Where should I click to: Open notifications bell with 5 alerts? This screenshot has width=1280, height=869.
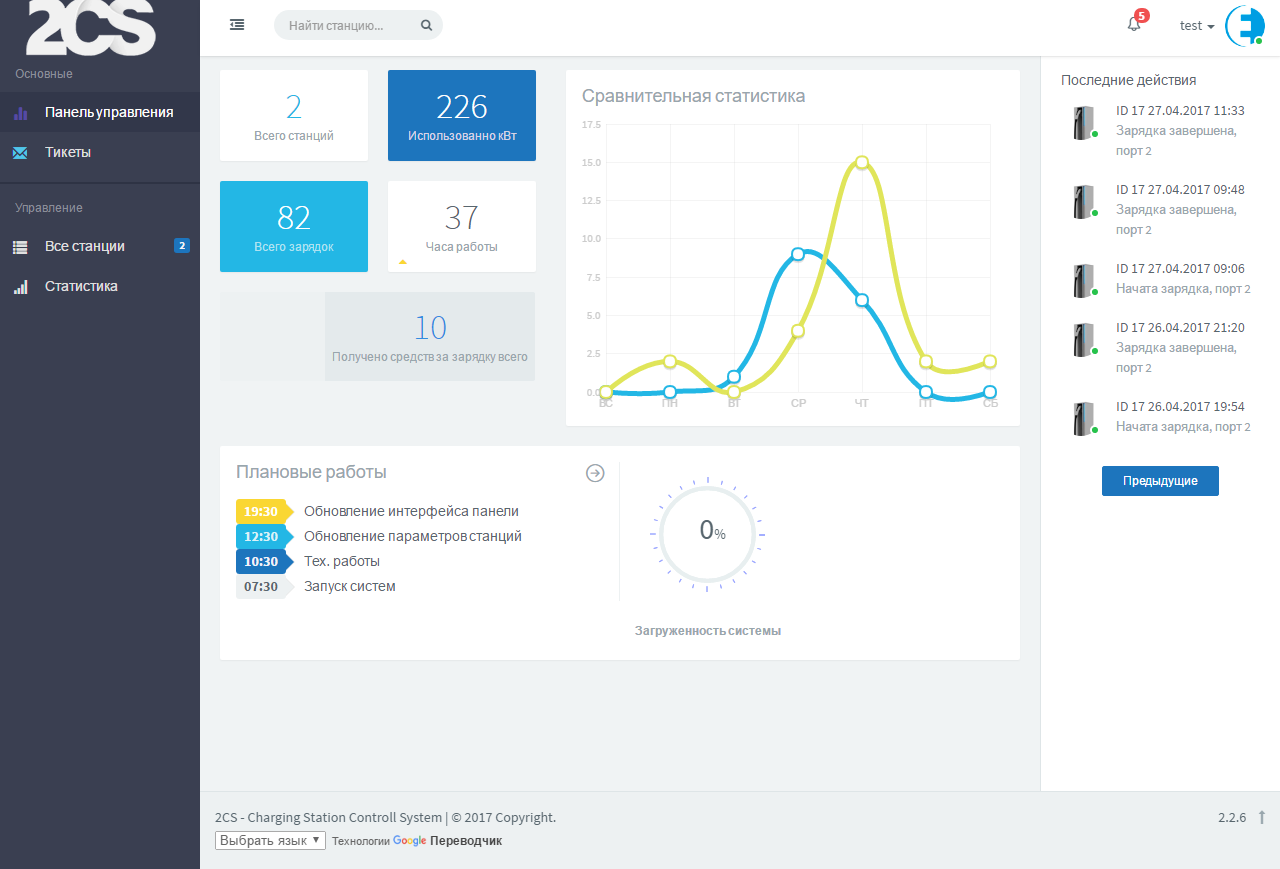click(x=1136, y=23)
